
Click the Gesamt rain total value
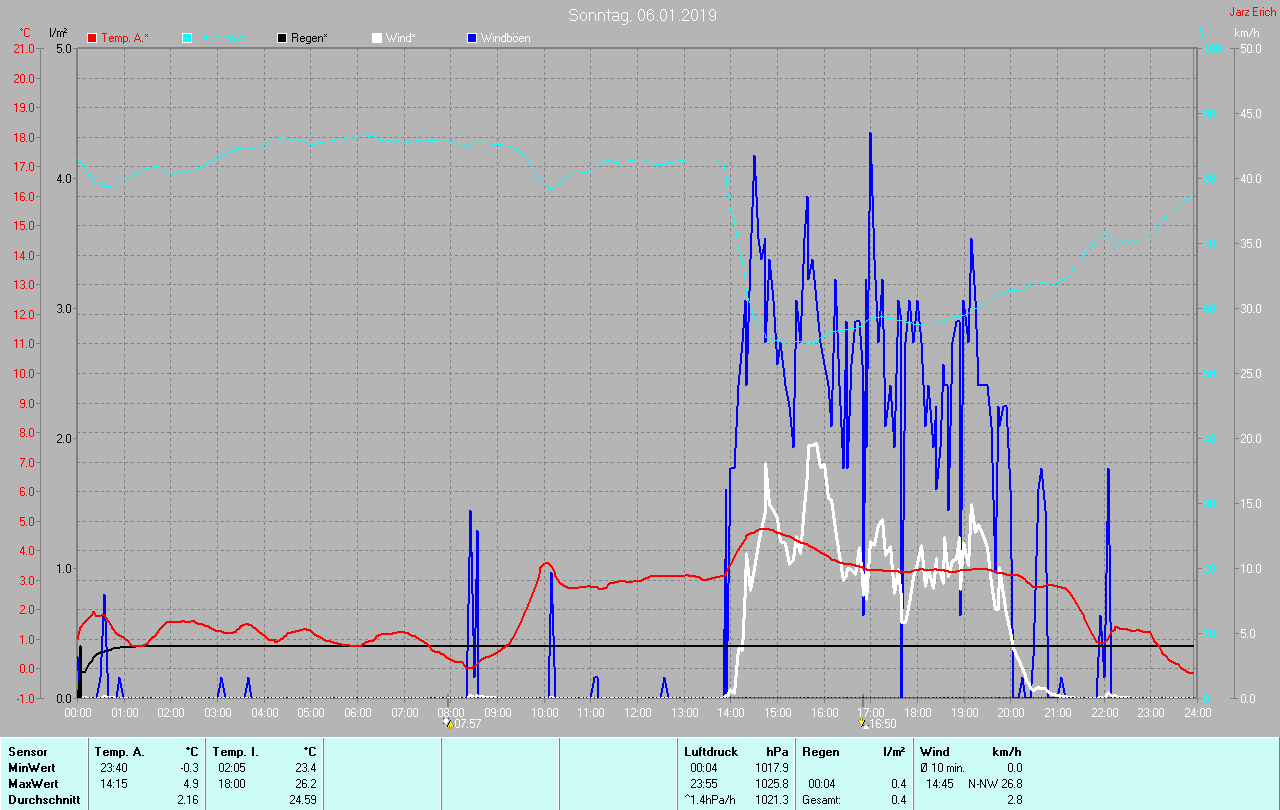point(898,799)
